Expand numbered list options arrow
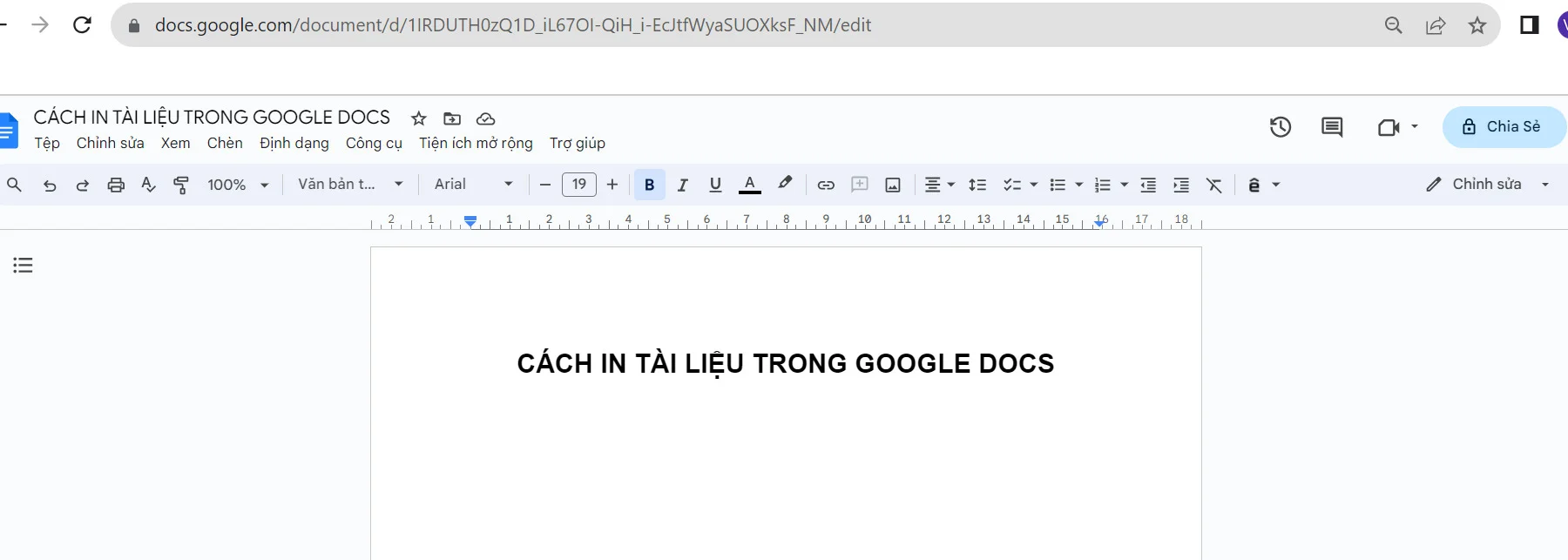The width and height of the screenshot is (1568, 560). click(x=1125, y=185)
